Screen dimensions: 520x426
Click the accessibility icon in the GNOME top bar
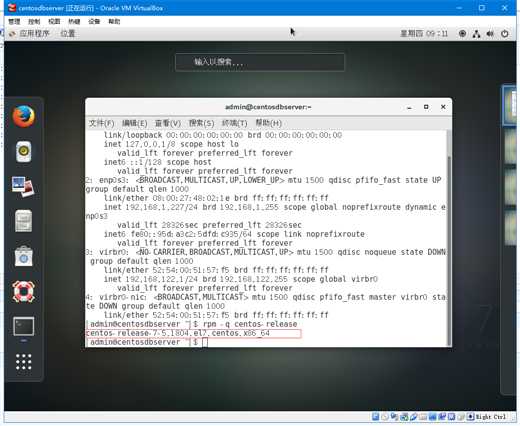tap(462, 33)
